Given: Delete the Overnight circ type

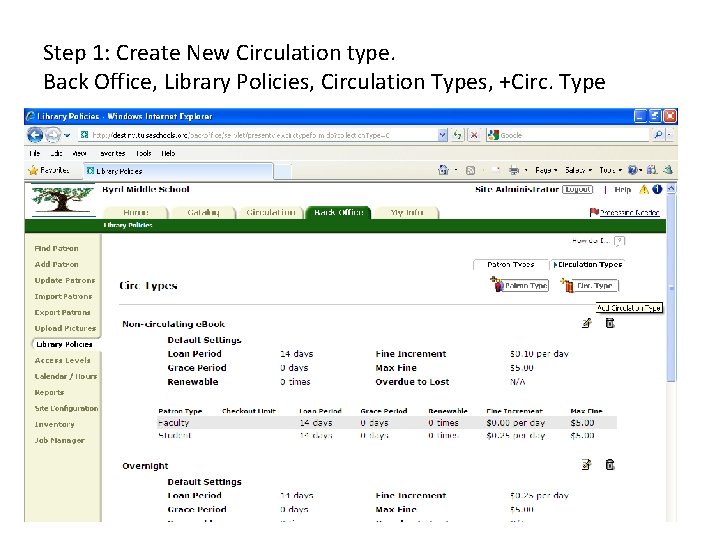Looking at the screenshot, I should point(610,465).
